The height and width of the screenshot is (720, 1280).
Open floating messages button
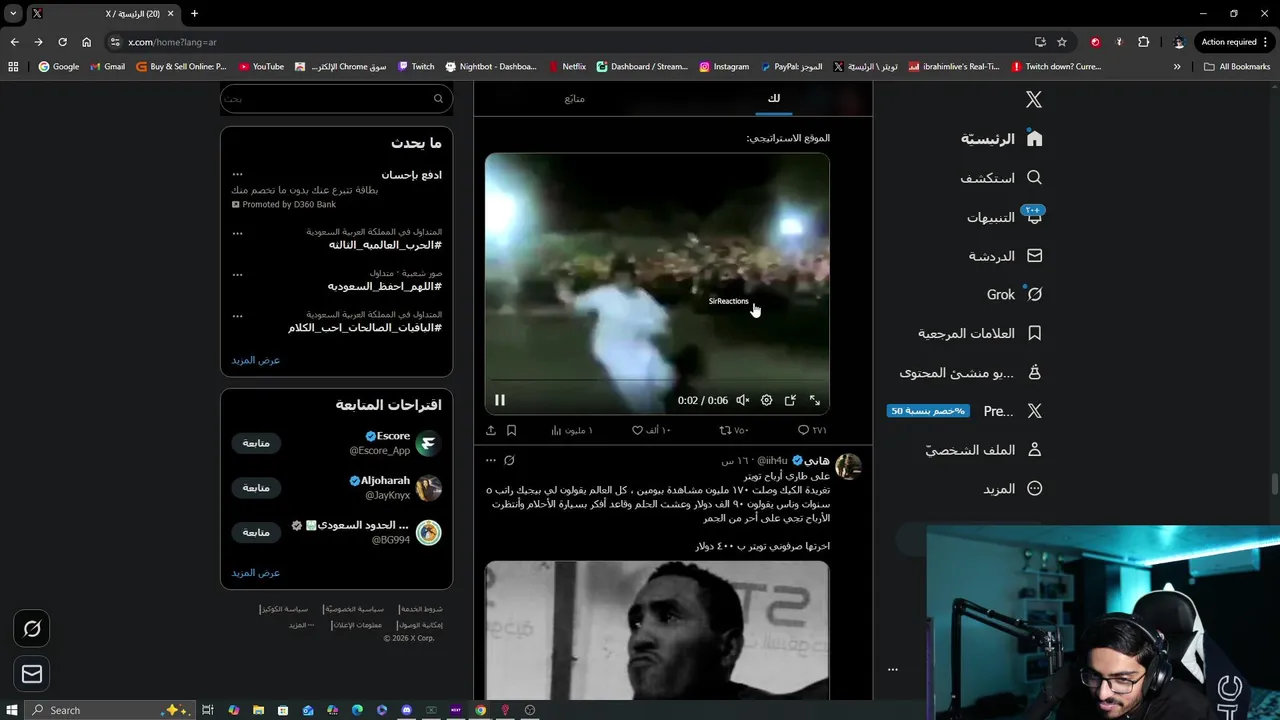[x=32, y=674]
